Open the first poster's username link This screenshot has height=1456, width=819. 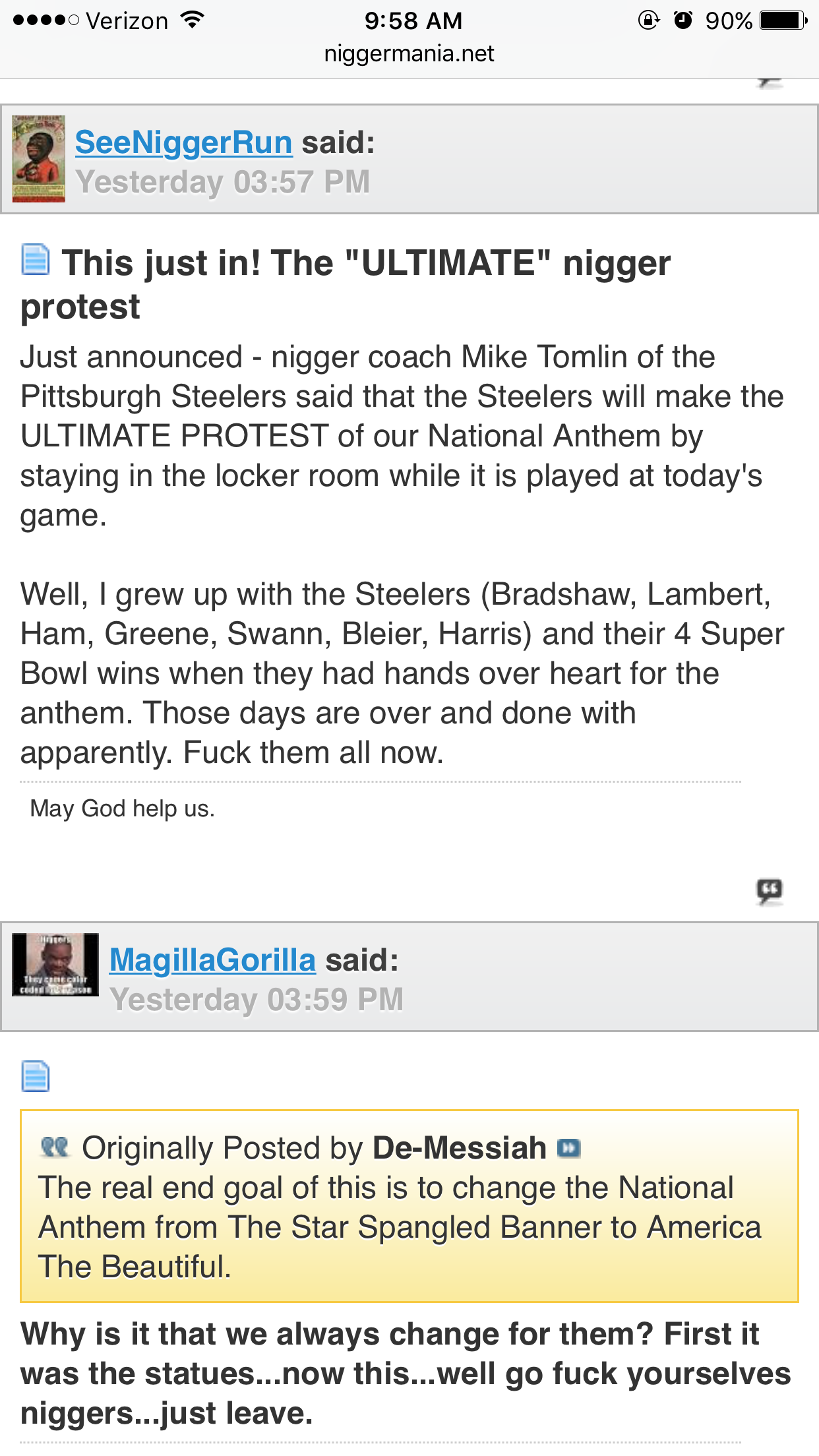(184, 142)
